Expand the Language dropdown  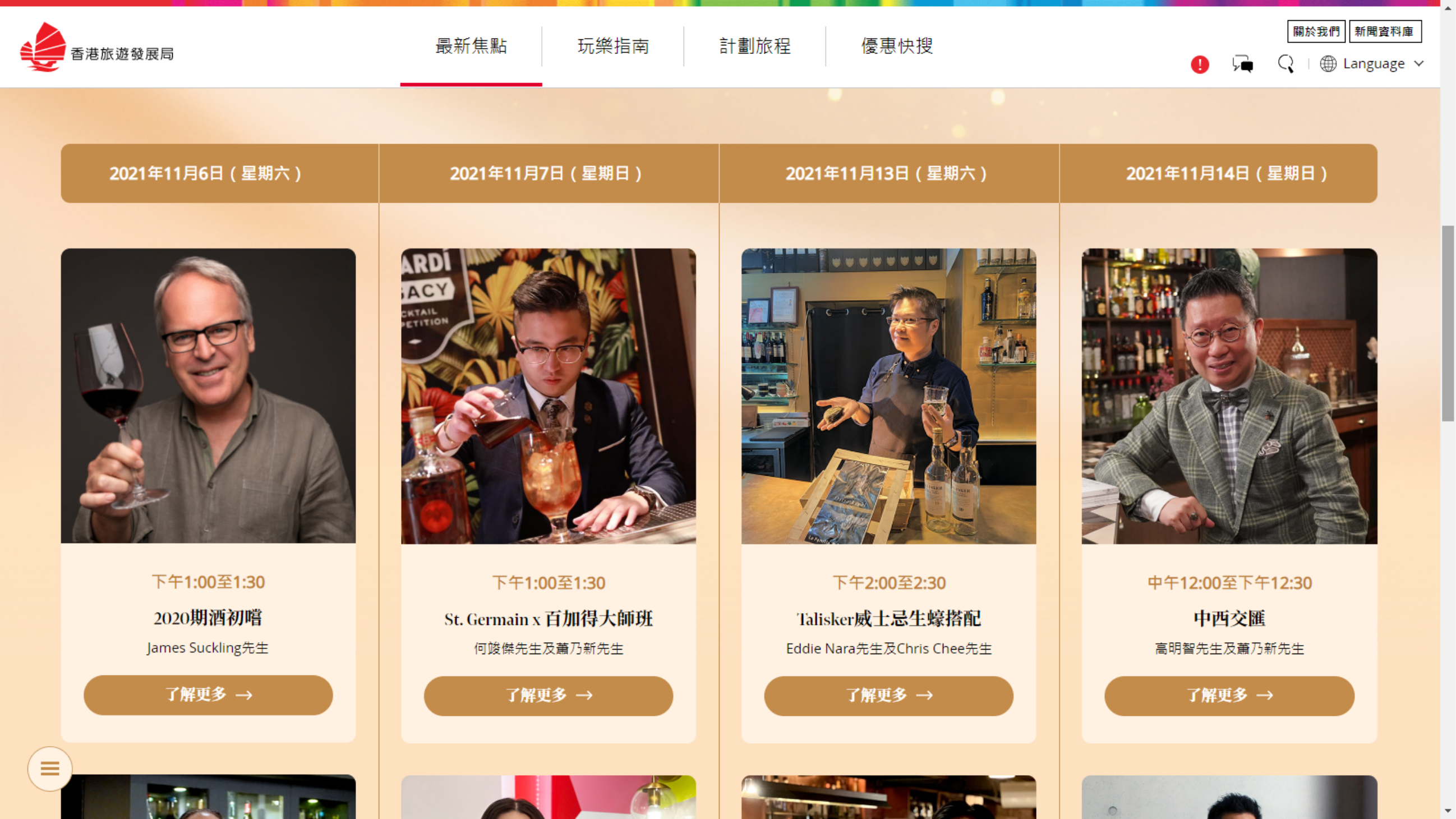[1372, 64]
